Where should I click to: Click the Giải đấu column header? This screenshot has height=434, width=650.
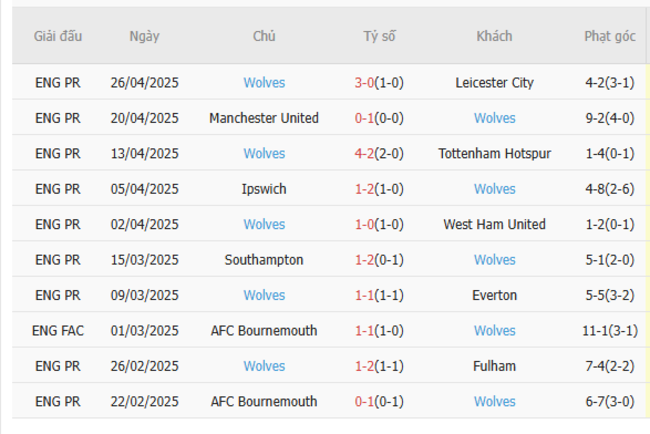(58, 36)
